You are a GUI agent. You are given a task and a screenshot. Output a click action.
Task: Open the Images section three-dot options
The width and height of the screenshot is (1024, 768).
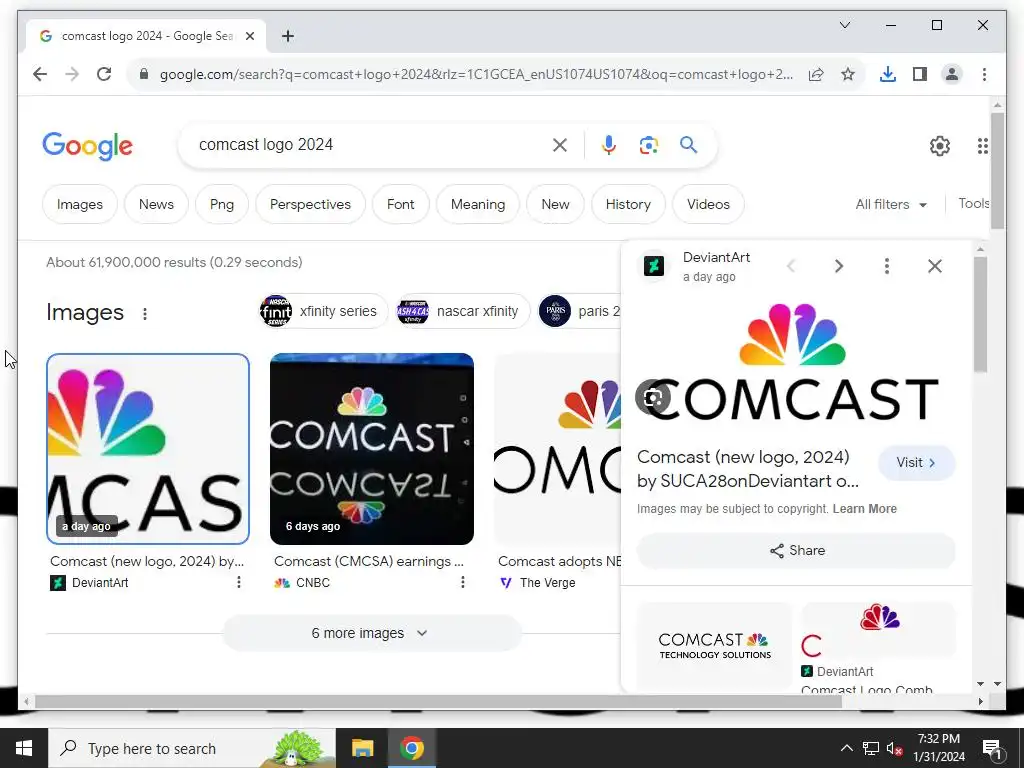(145, 314)
